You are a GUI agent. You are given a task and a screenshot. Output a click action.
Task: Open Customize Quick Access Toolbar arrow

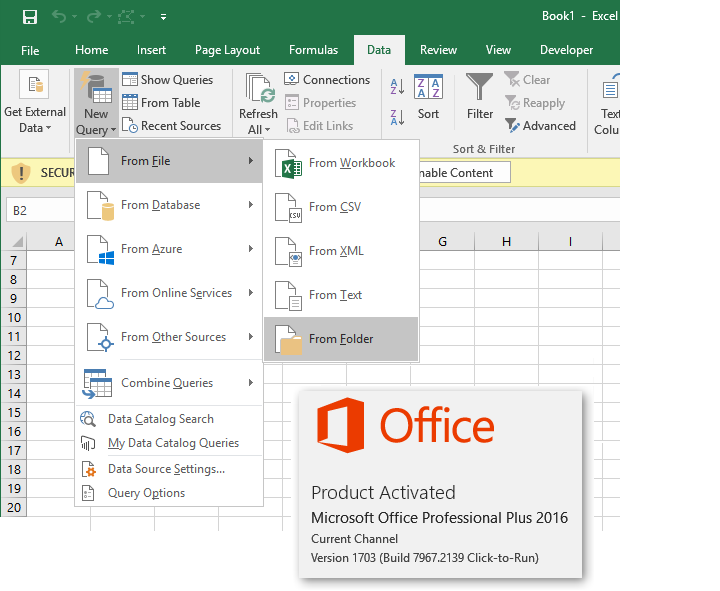click(x=163, y=17)
